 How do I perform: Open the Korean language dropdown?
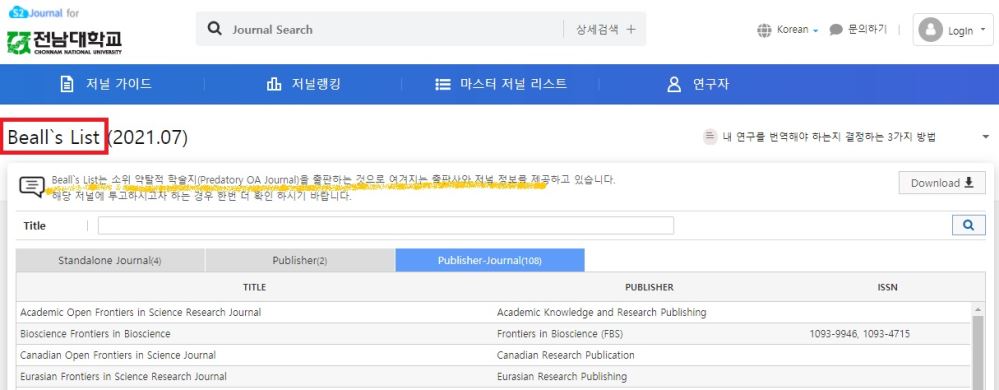pyautogui.click(x=798, y=30)
